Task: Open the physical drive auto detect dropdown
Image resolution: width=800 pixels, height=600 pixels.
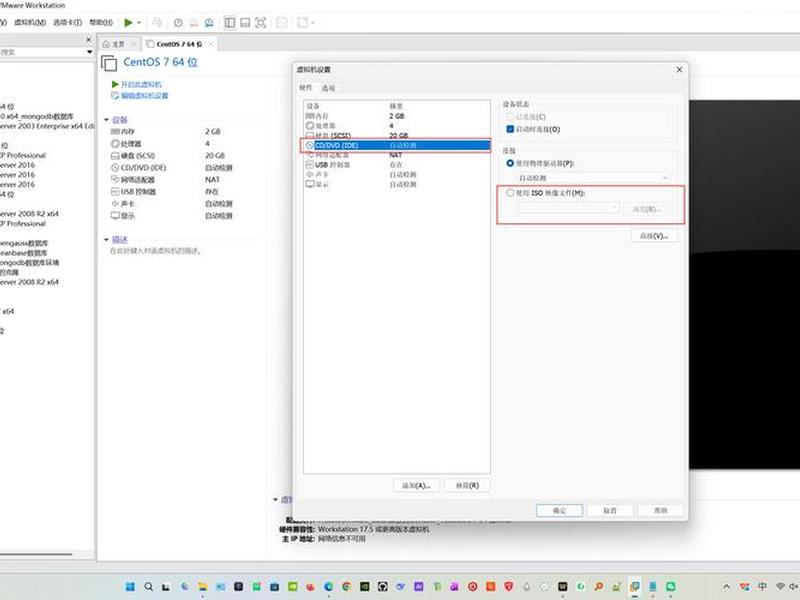Action: pos(594,178)
